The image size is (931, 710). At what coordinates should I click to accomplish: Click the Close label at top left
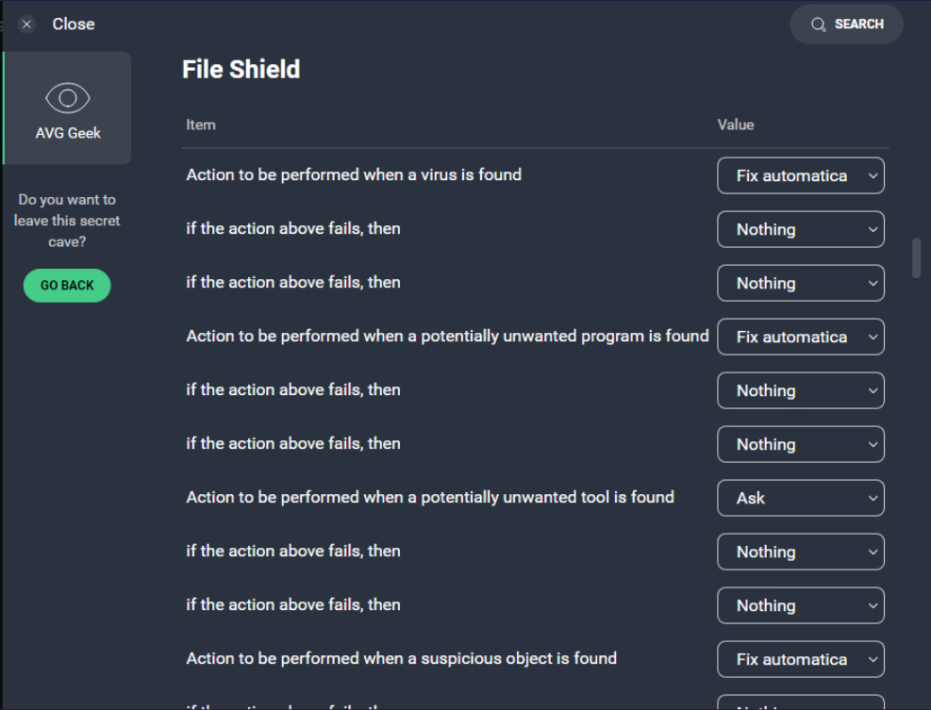click(x=73, y=23)
